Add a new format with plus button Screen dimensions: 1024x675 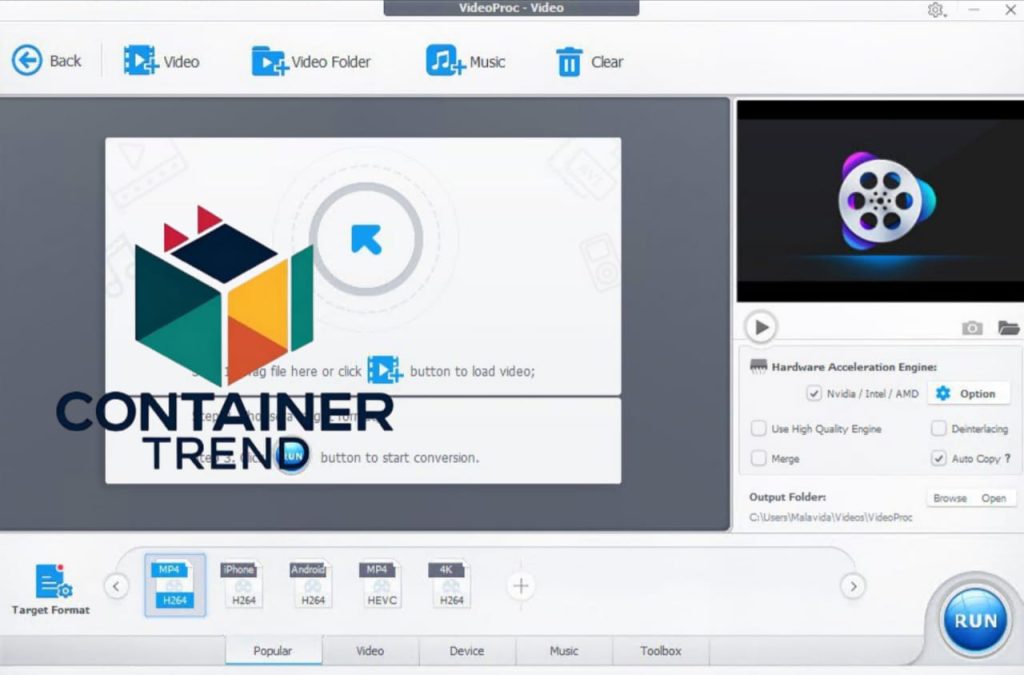coord(521,586)
